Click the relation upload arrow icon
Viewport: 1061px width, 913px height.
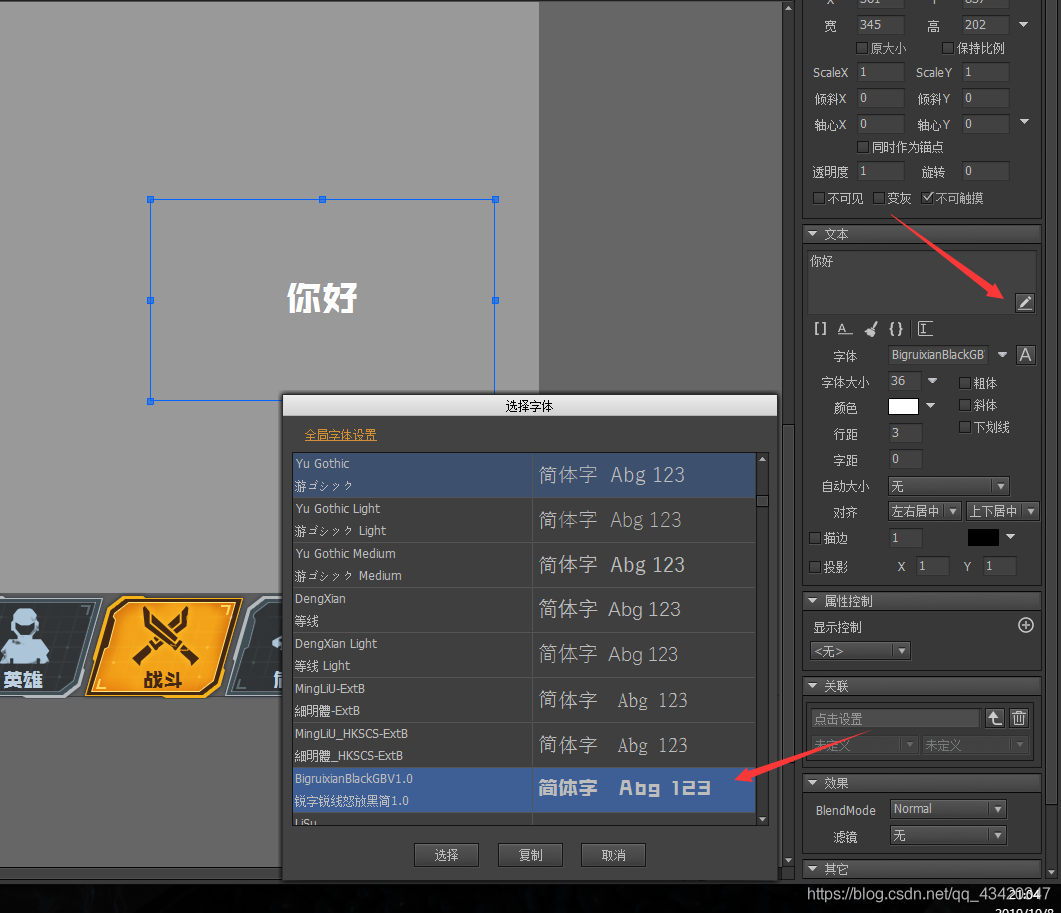pos(995,718)
